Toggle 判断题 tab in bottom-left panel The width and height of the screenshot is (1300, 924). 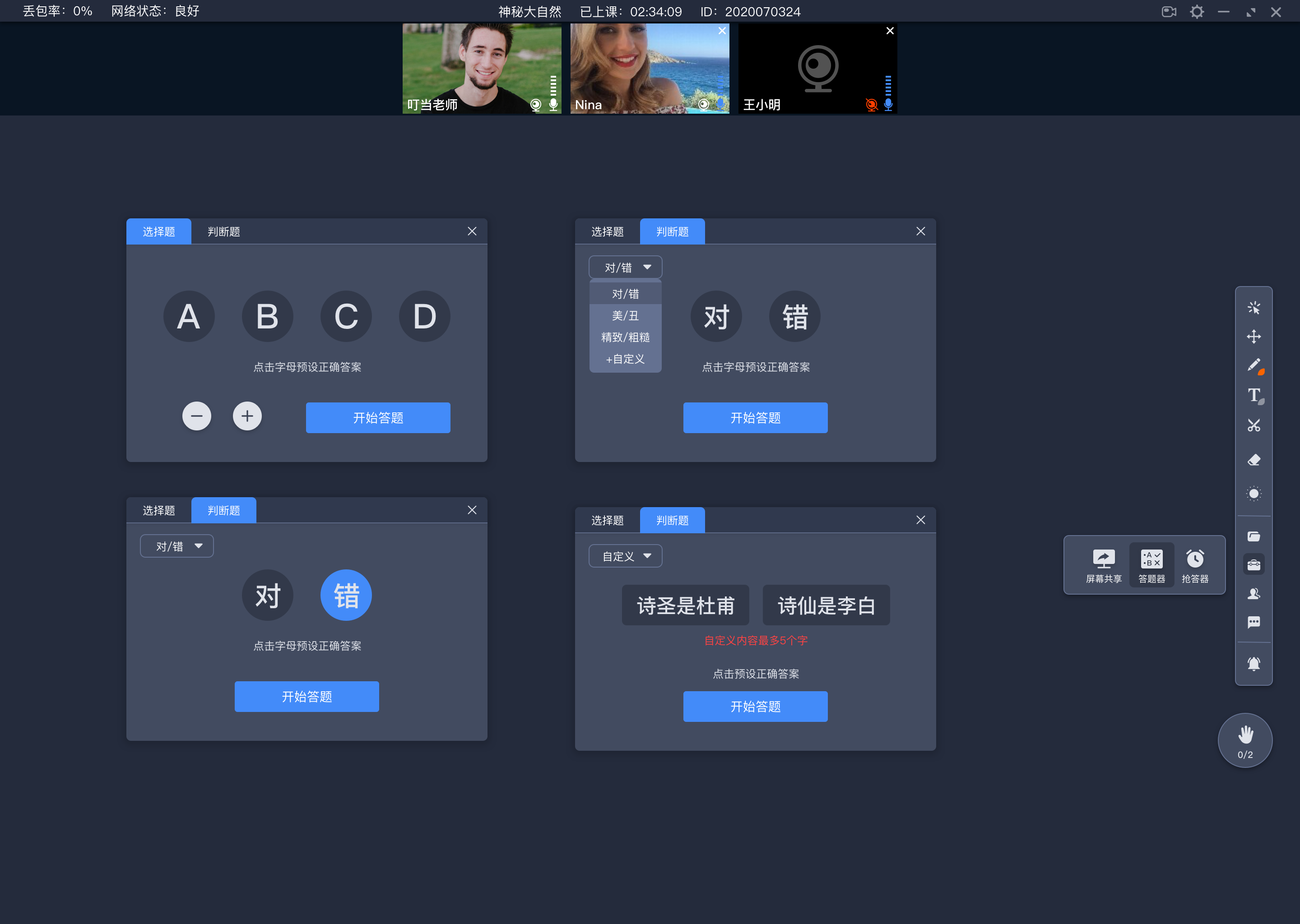click(x=223, y=510)
